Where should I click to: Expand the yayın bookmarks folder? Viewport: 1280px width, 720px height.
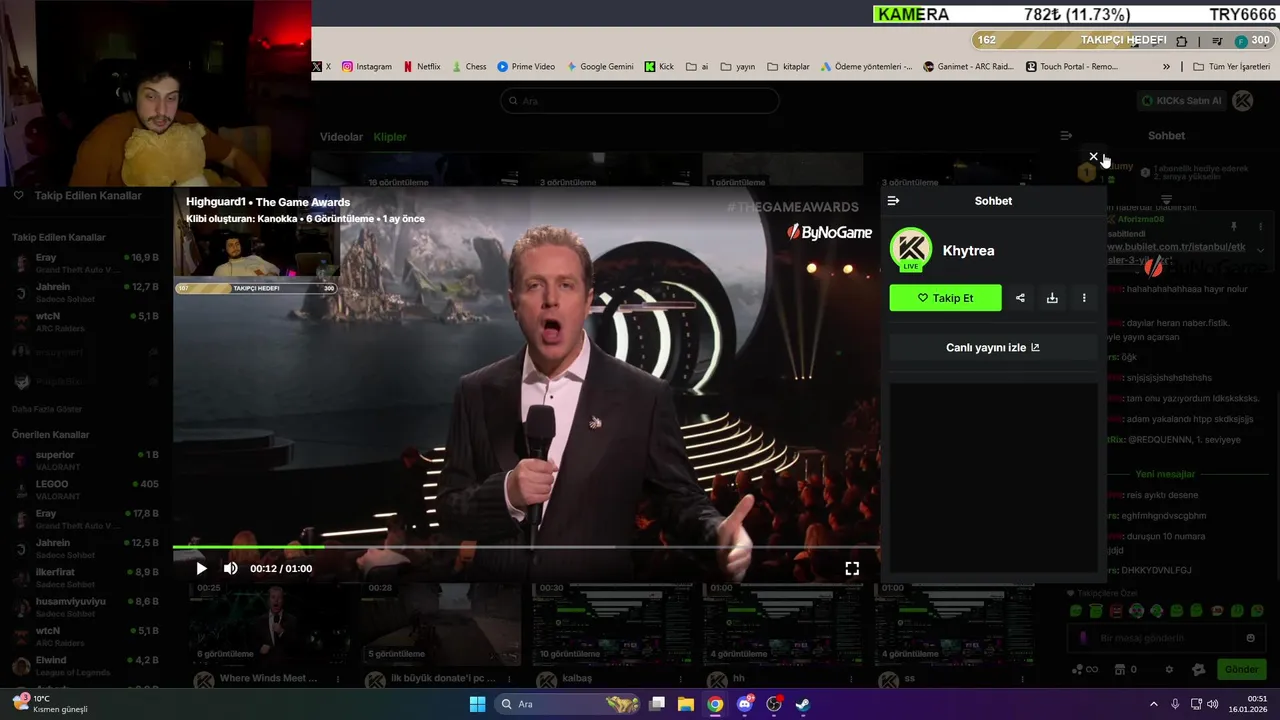(x=738, y=67)
